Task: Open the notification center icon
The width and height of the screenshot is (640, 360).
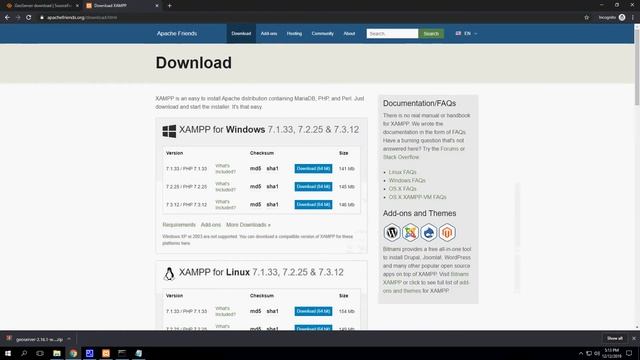Action: coord(629,353)
